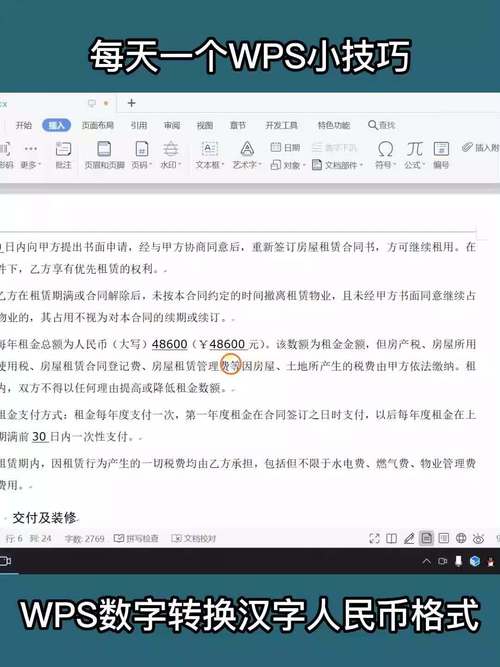This screenshot has height=667, width=500.
Task: Toggle eye protection mode icon
Action: coord(478,539)
